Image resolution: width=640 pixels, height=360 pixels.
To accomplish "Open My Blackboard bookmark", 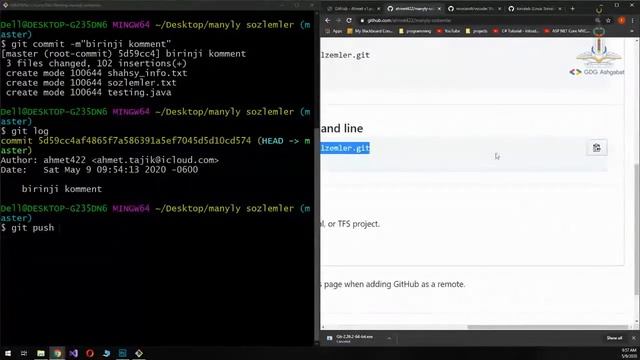I will pos(370,31).
